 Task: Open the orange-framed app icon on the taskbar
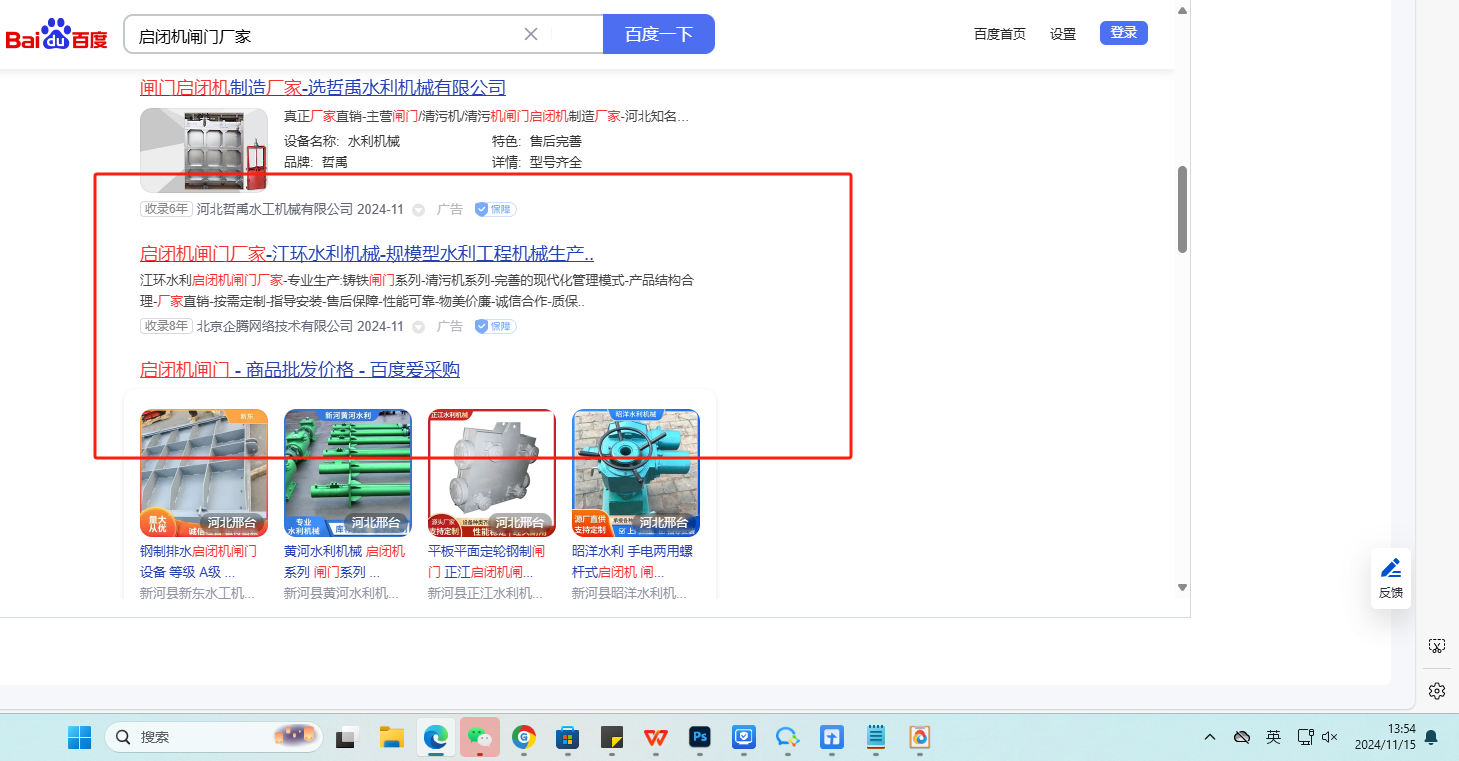(920, 738)
